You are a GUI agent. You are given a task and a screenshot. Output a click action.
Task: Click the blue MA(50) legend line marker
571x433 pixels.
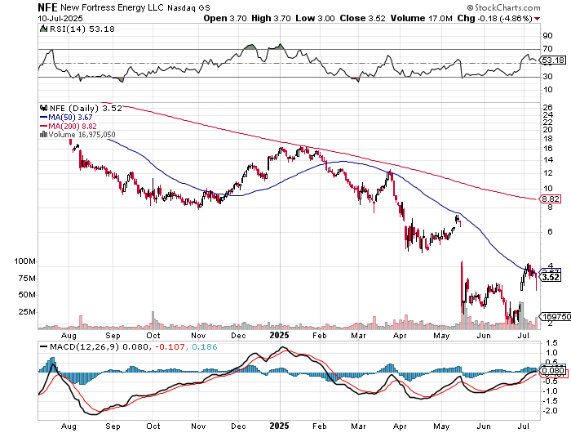click(x=43, y=117)
